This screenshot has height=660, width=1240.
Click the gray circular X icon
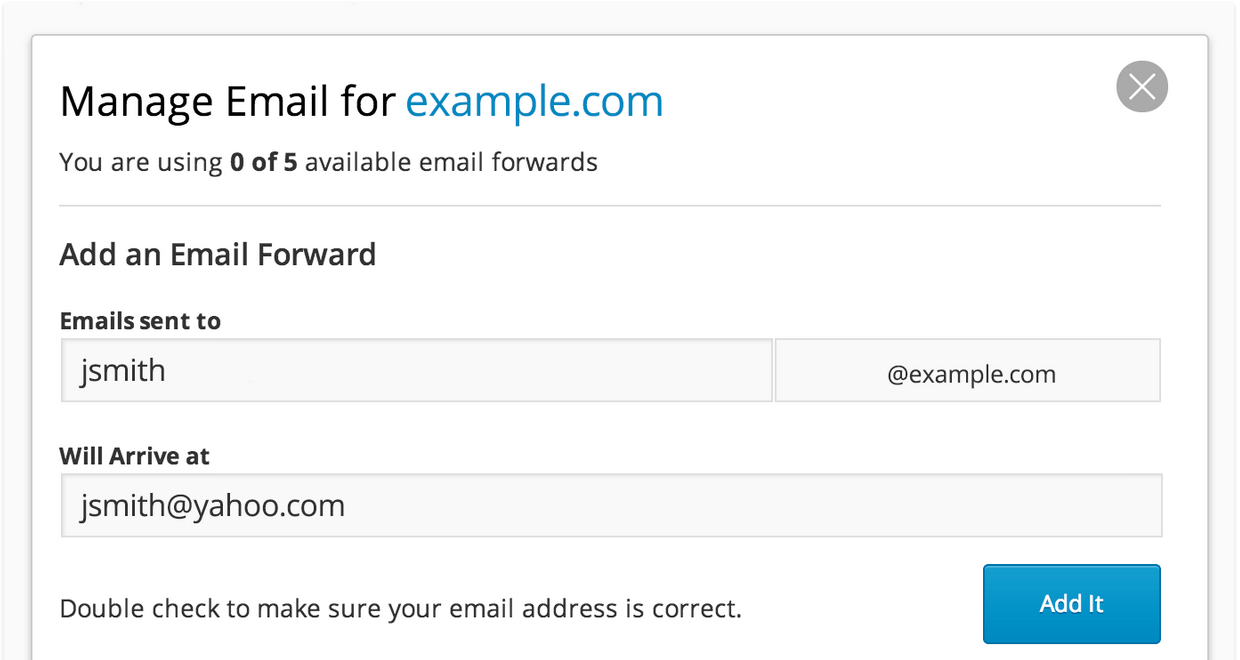[x=1142, y=87]
